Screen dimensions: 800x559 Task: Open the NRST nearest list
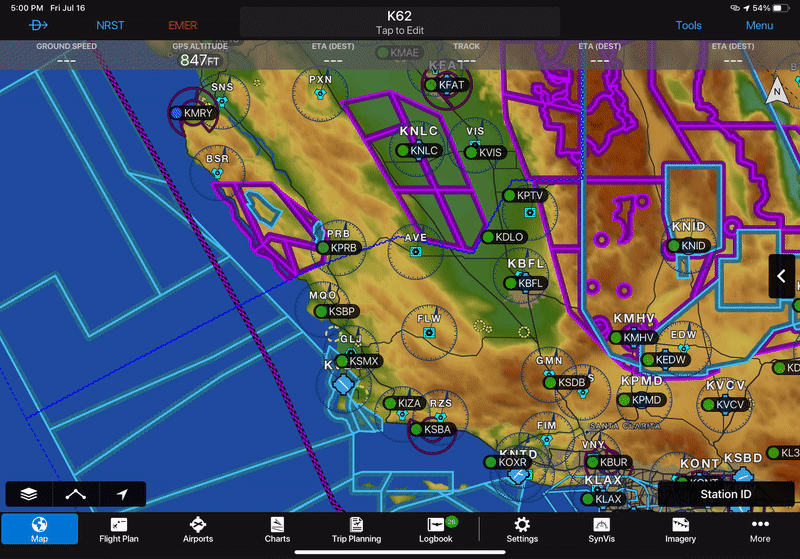click(x=110, y=26)
